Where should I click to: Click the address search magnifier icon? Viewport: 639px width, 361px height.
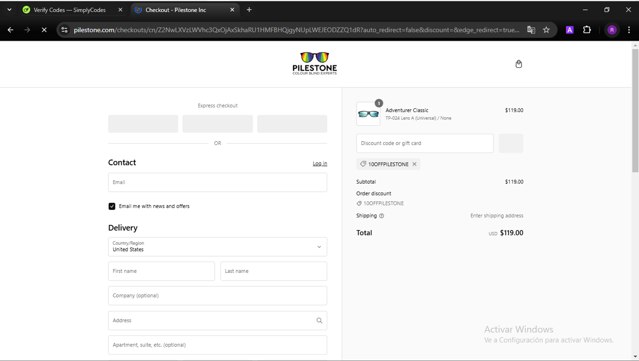(x=319, y=320)
